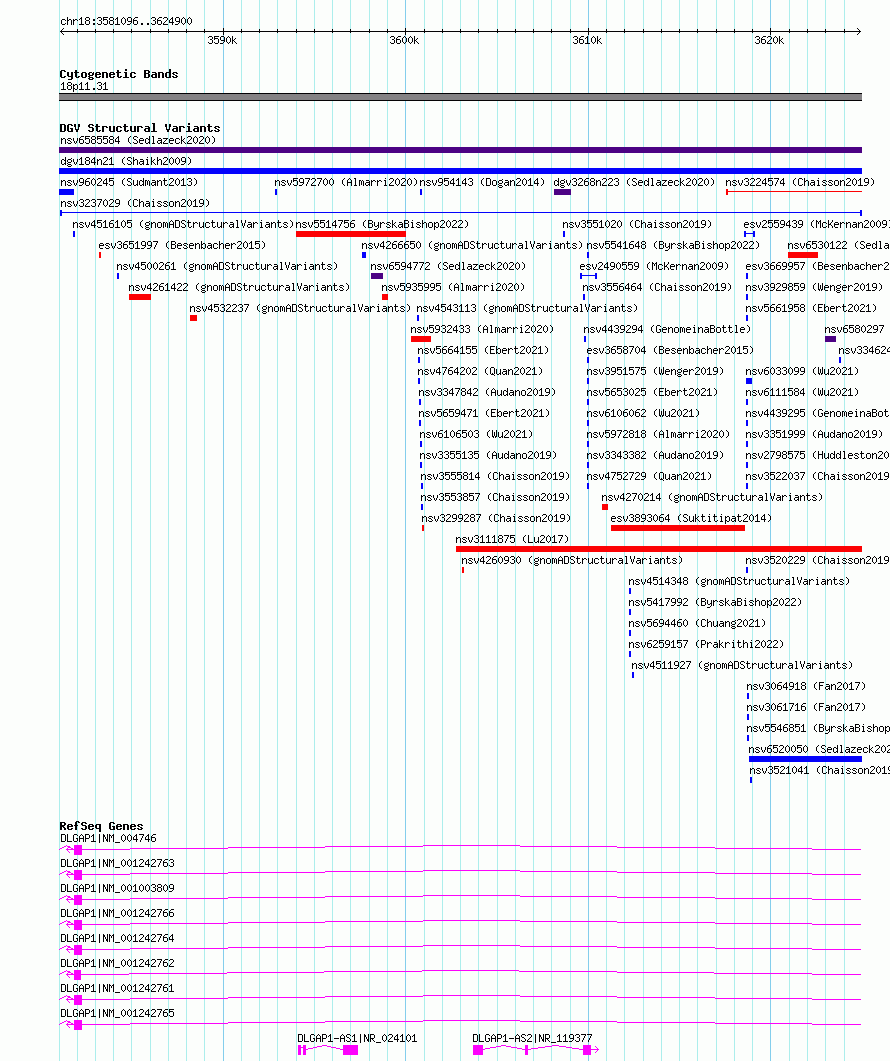Click nsv3555814 (Chaisson2019) label
890x1061 pixels.
coord(495,476)
